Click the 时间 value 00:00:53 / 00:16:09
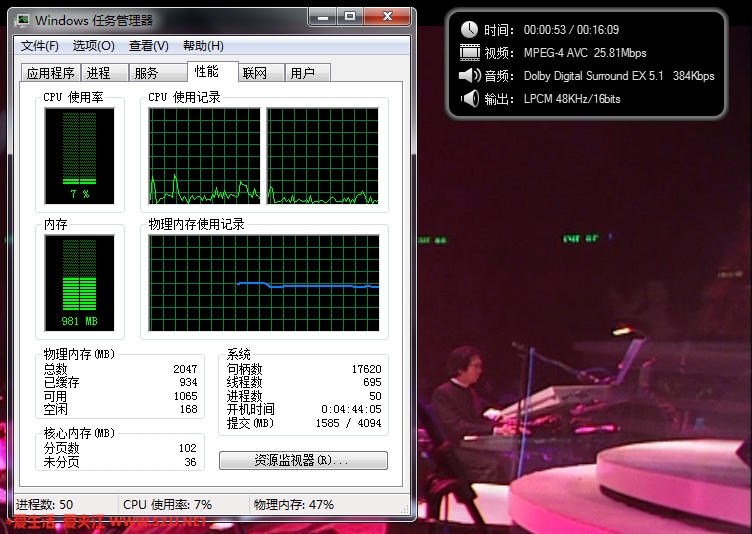The image size is (752, 534). coord(571,30)
